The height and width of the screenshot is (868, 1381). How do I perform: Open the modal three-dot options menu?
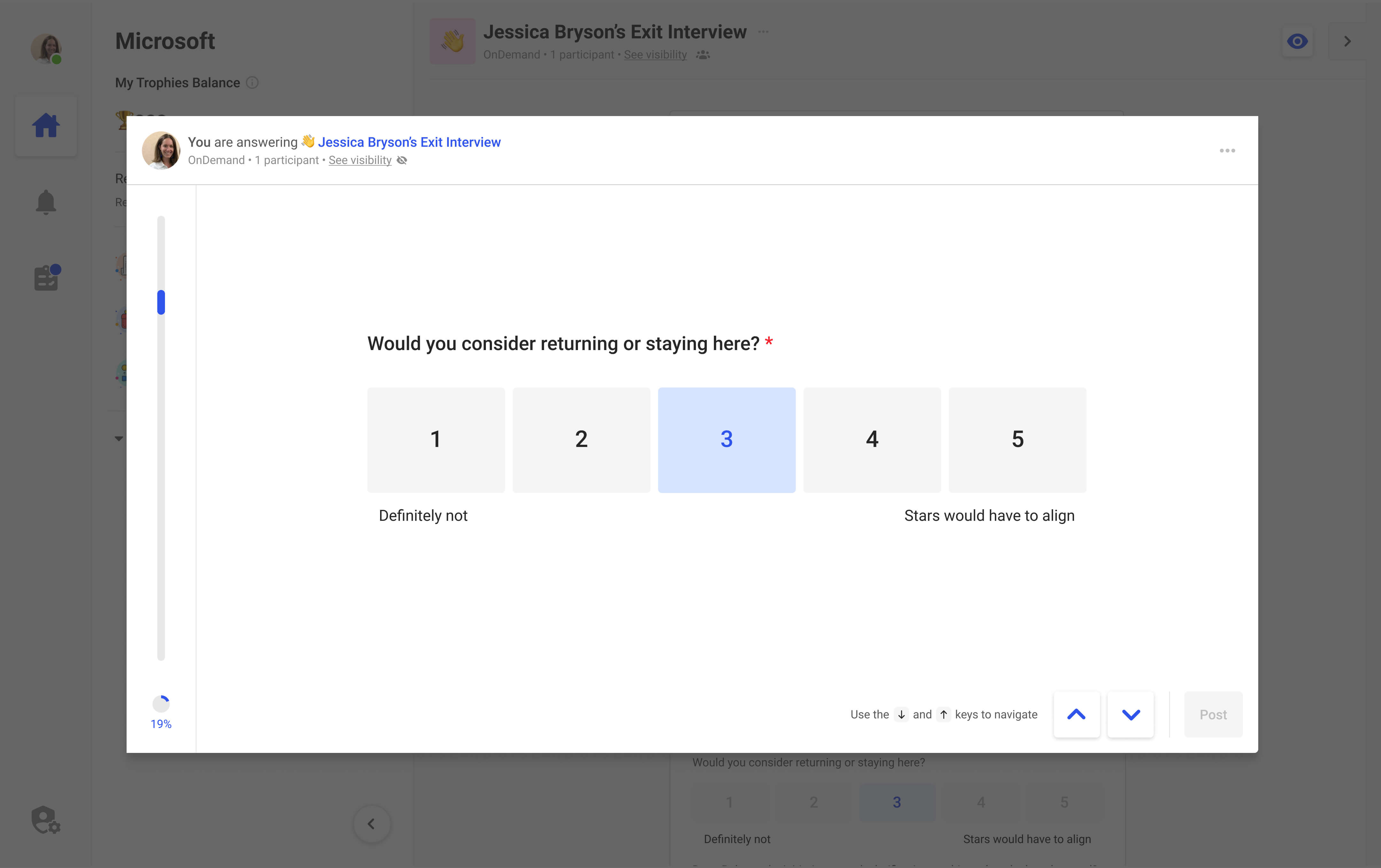point(1227,150)
